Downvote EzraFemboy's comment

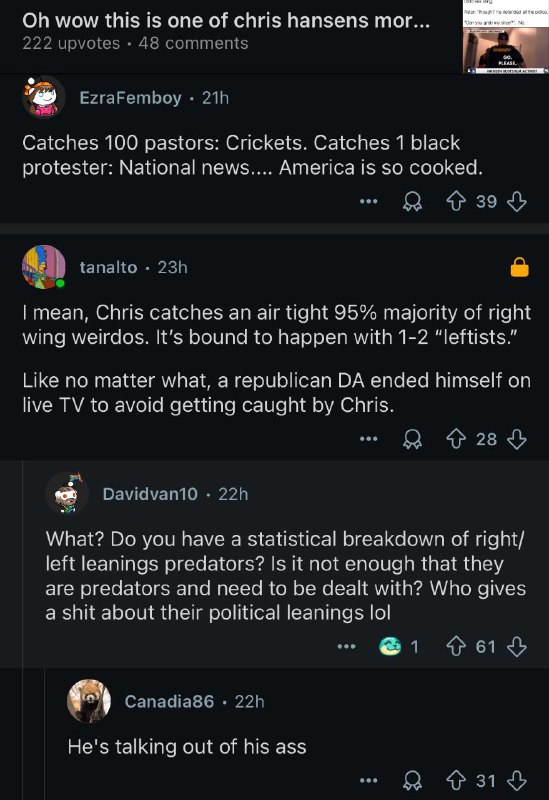tap(516, 202)
